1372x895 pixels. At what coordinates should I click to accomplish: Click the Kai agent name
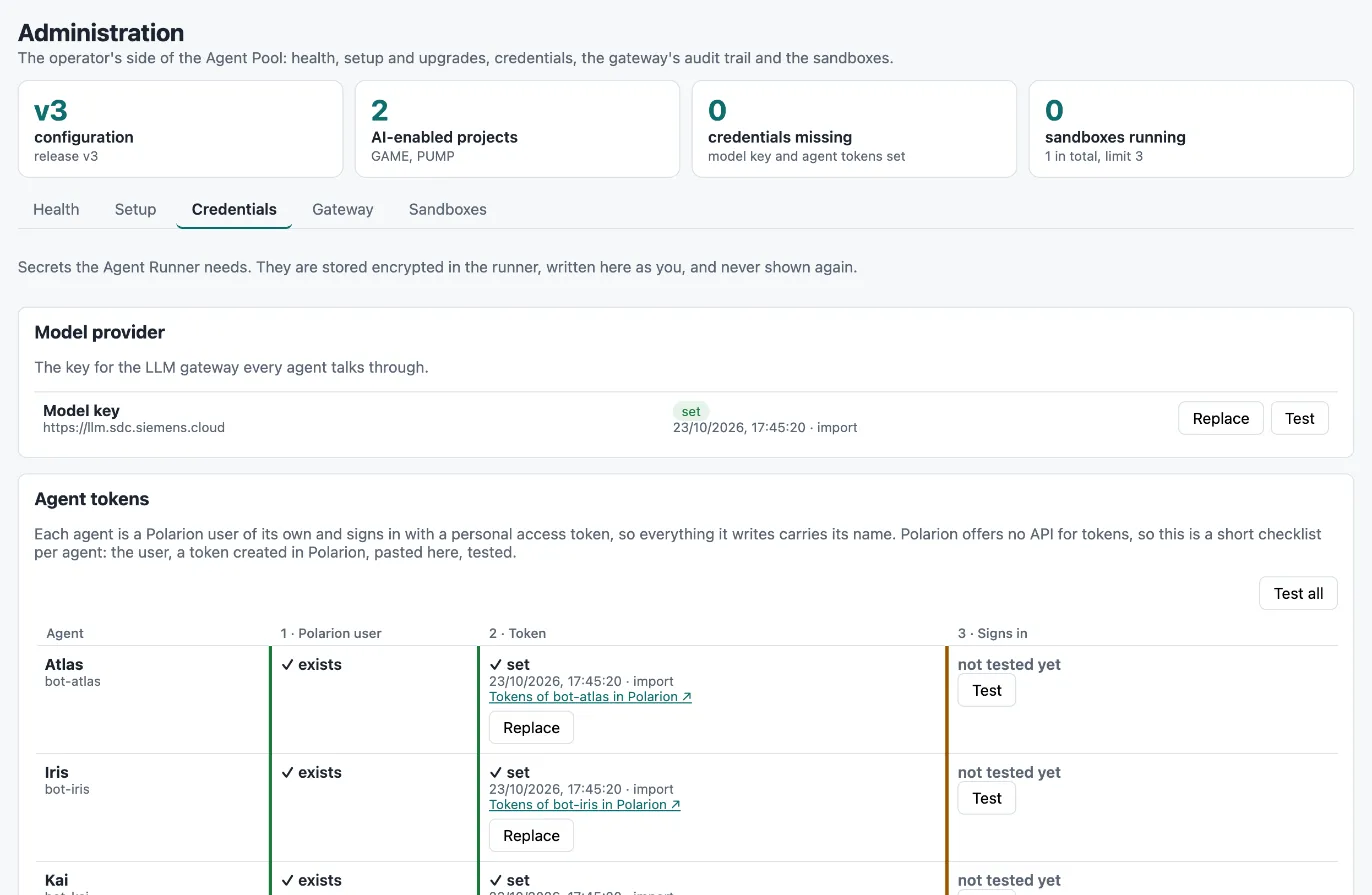click(57, 880)
